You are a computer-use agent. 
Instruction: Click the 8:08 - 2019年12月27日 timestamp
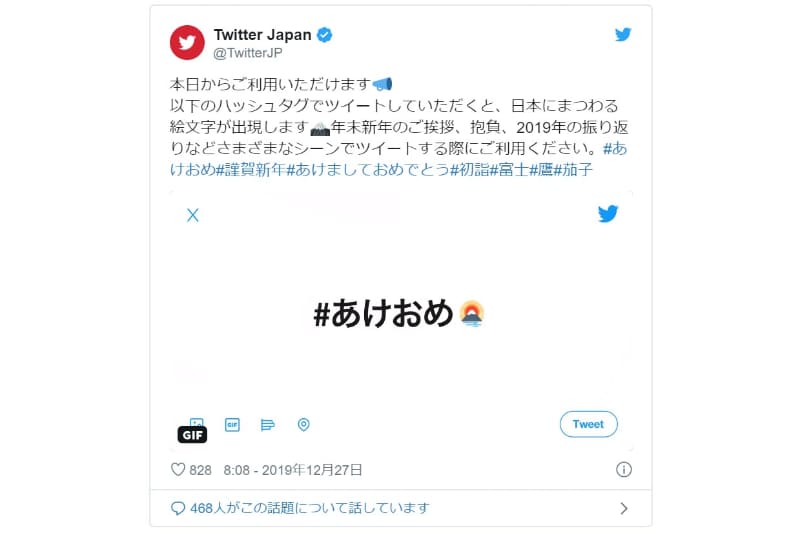pos(293,470)
